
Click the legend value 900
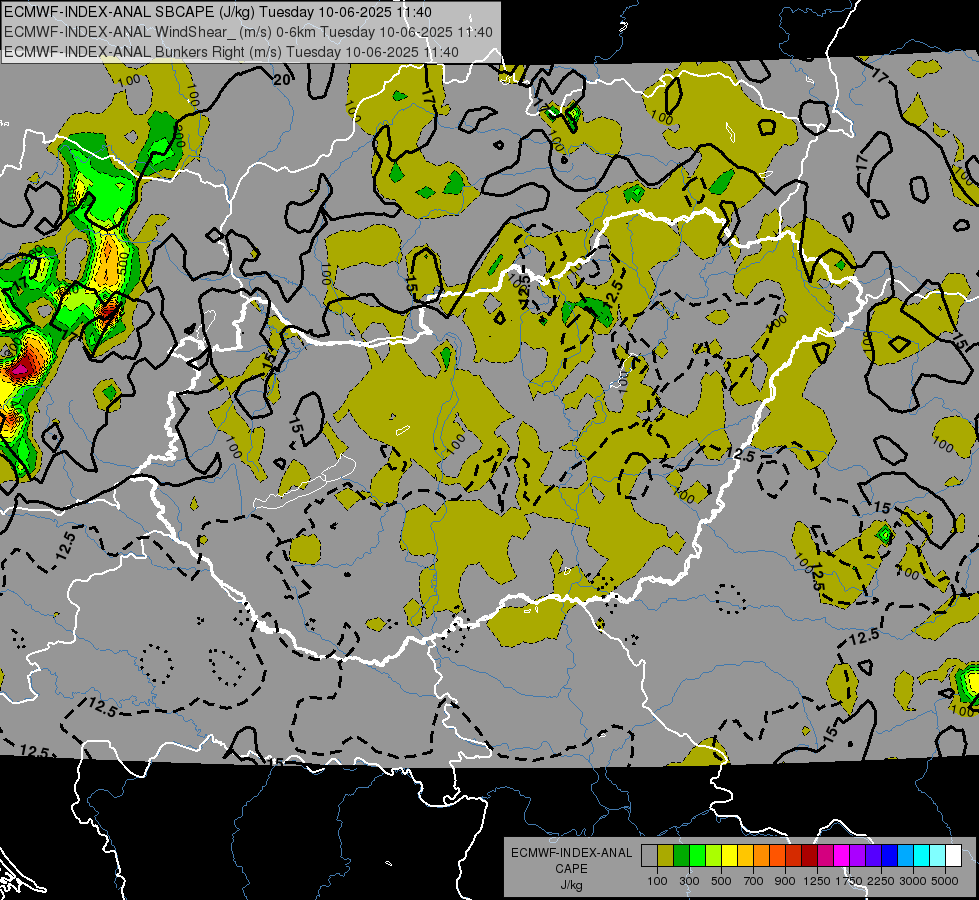coord(785,881)
